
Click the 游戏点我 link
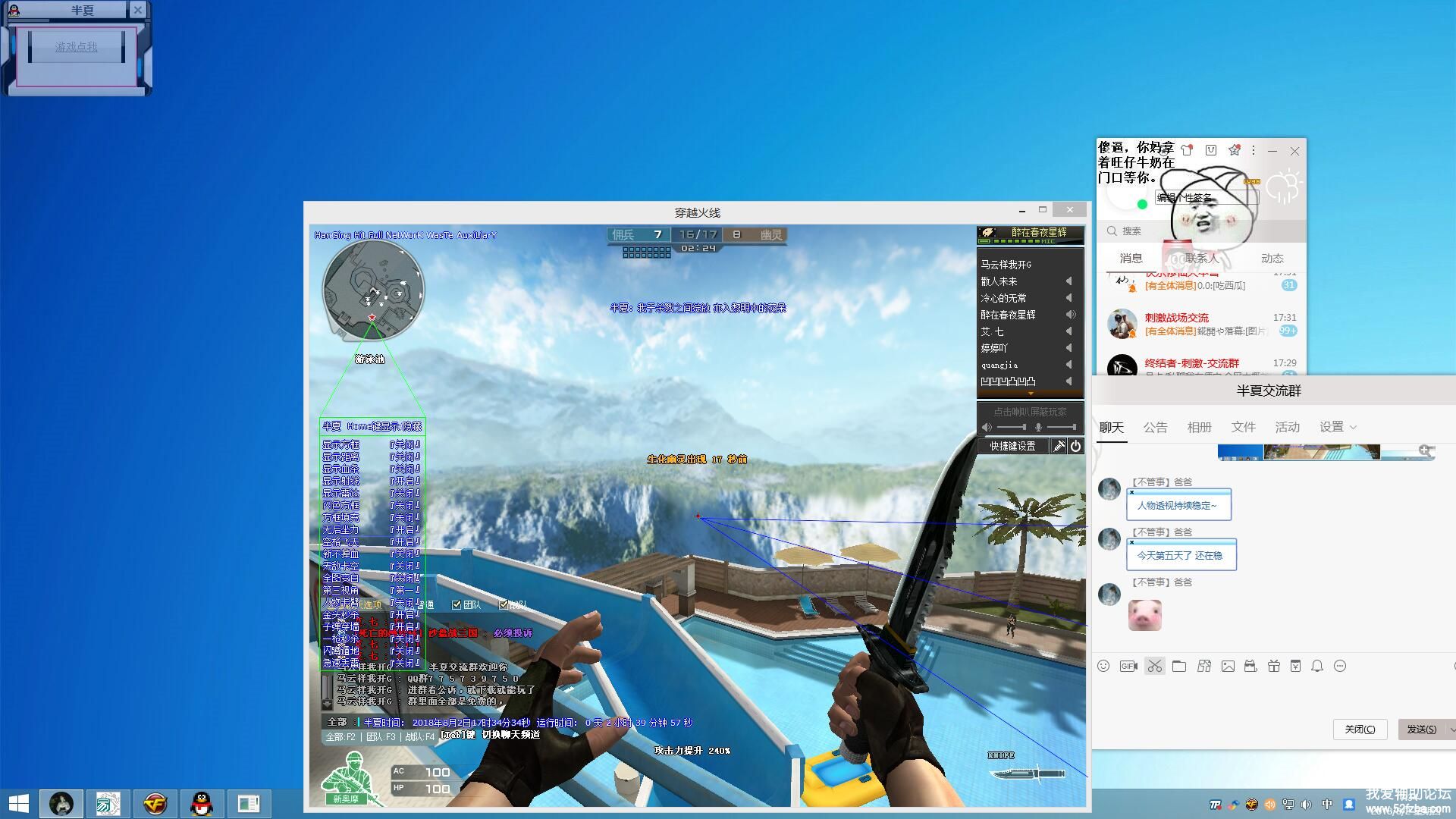pos(76,46)
